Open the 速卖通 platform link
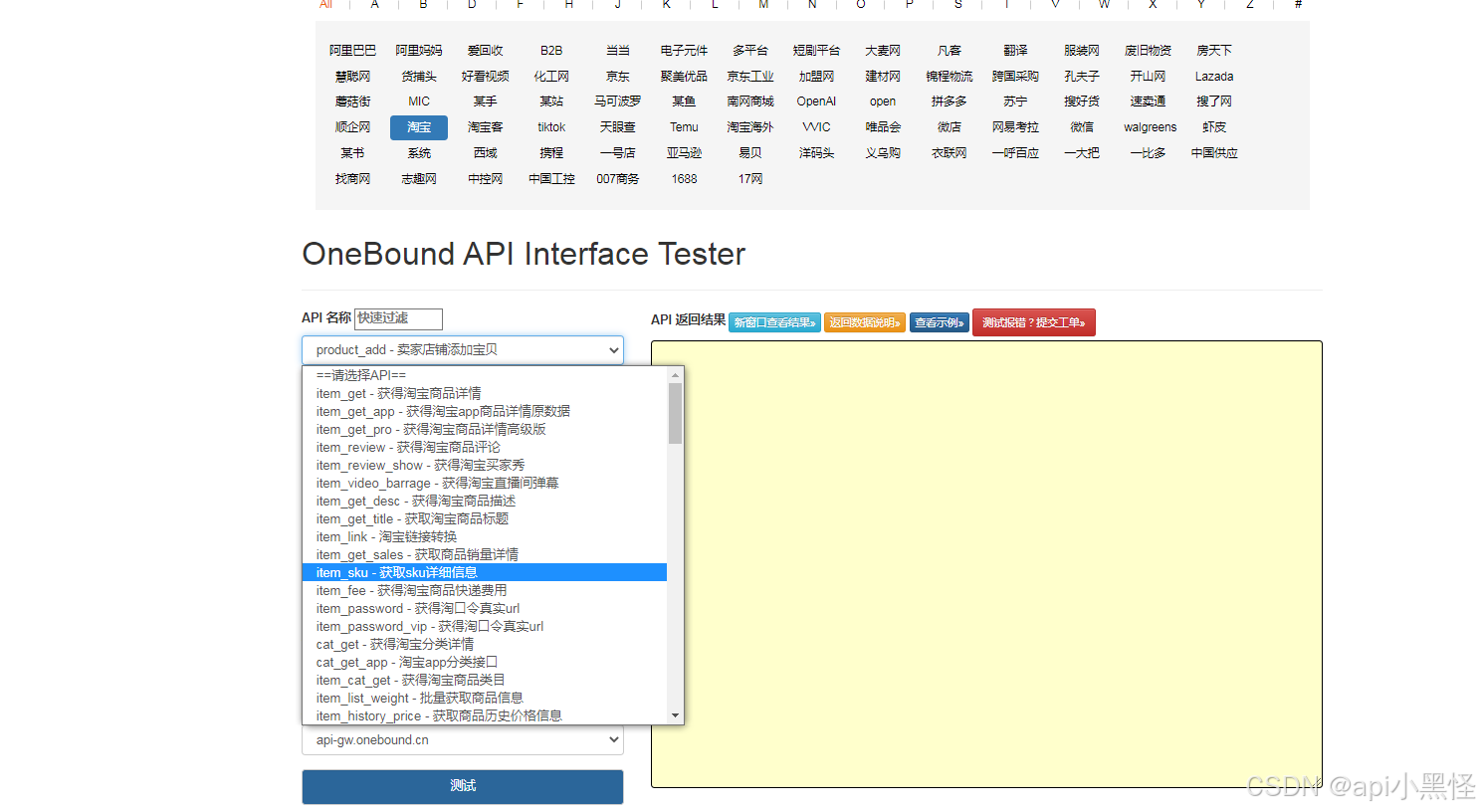The width and height of the screenshot is (1480, 812). [1148, 101]
